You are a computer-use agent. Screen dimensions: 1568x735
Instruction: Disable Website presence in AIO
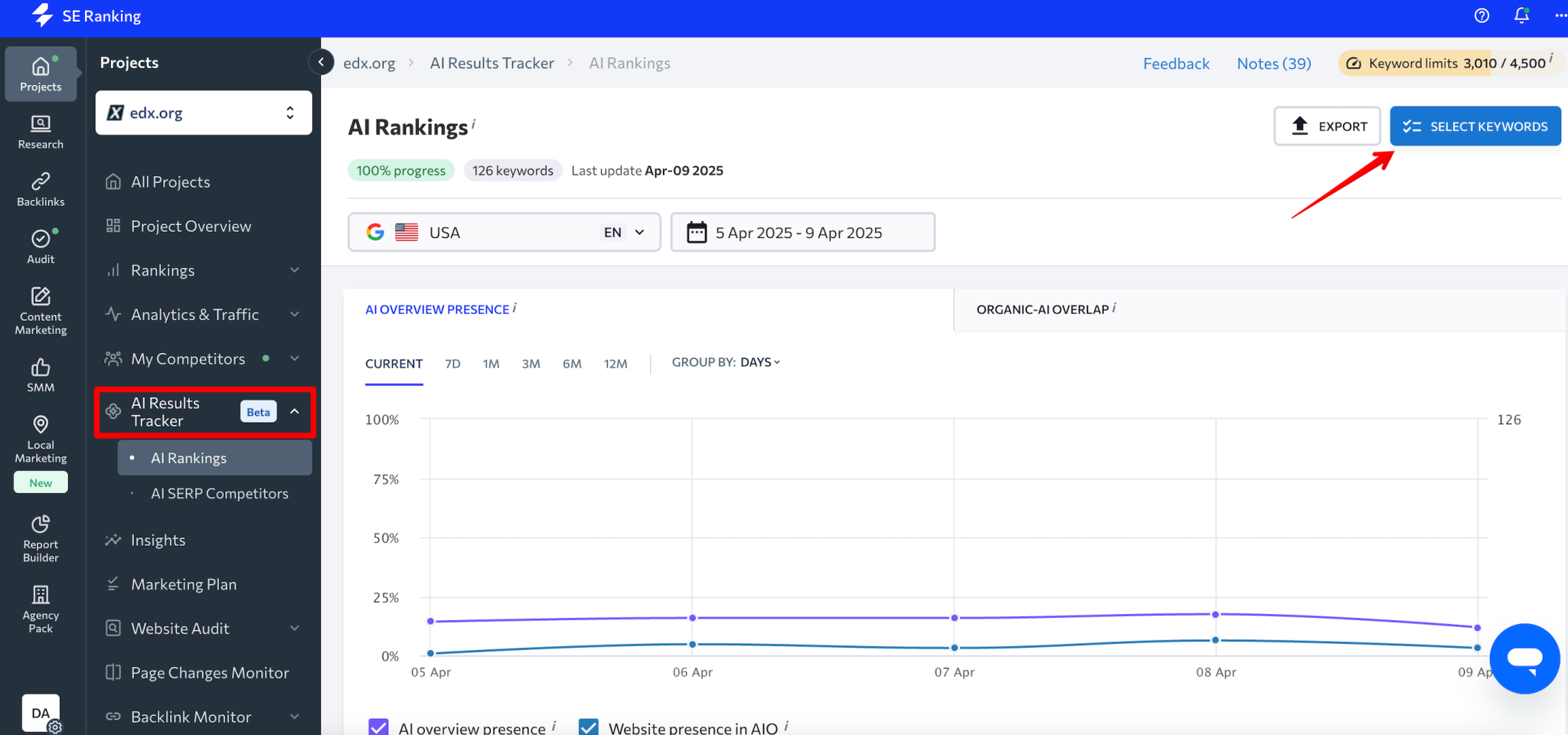point(588,727)
